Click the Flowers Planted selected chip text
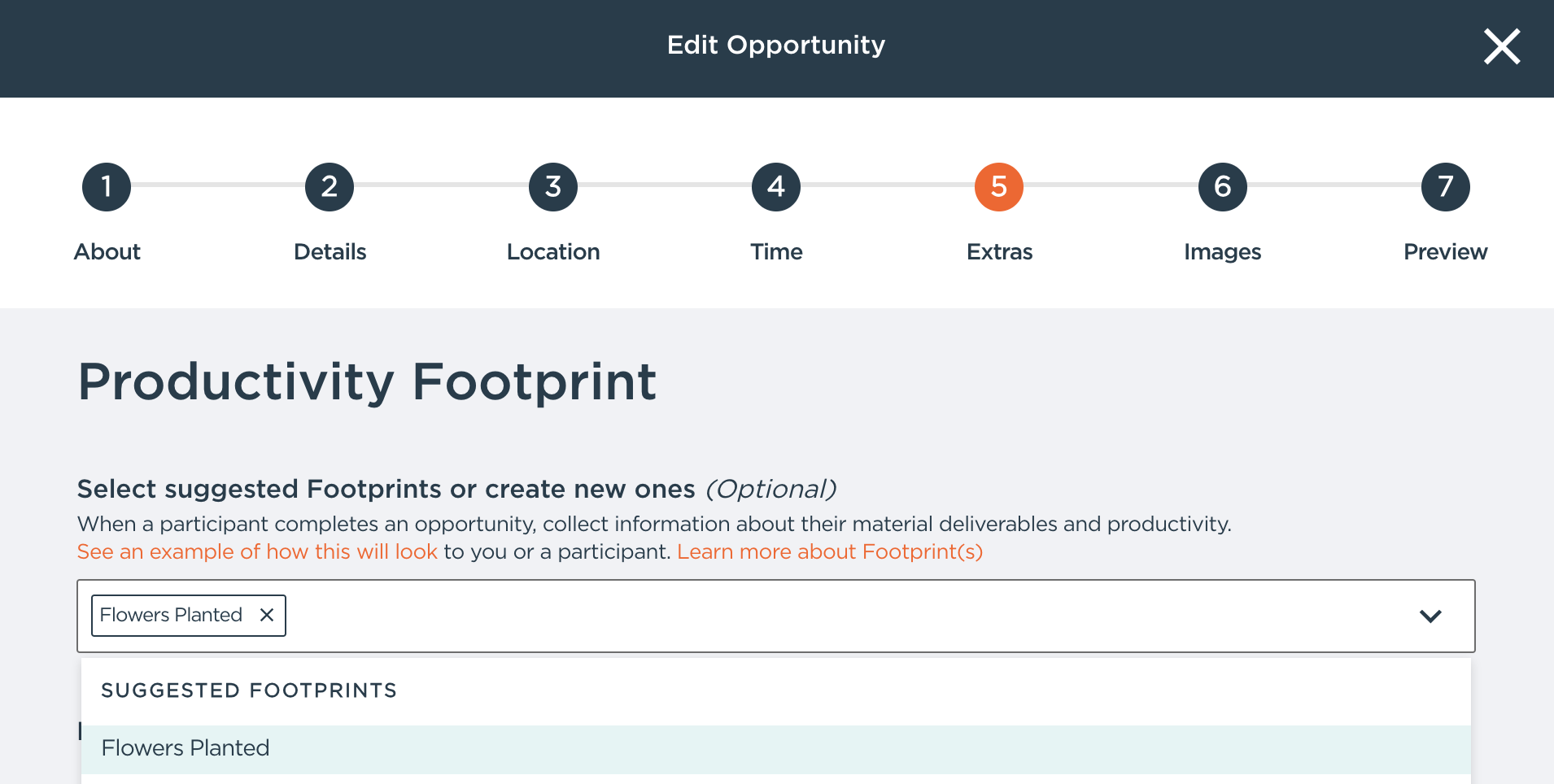This screenshot has height=784, width=1554. tap(171, 615)
